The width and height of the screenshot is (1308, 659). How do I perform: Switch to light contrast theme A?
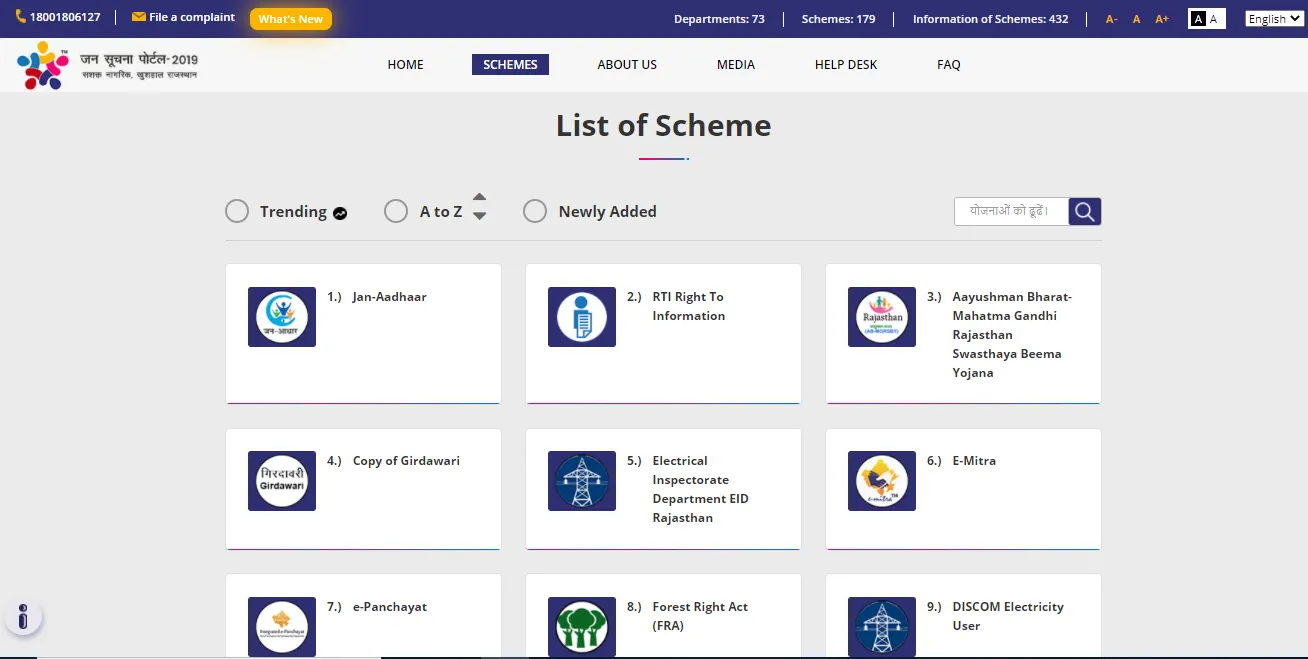click(1214, 19)
